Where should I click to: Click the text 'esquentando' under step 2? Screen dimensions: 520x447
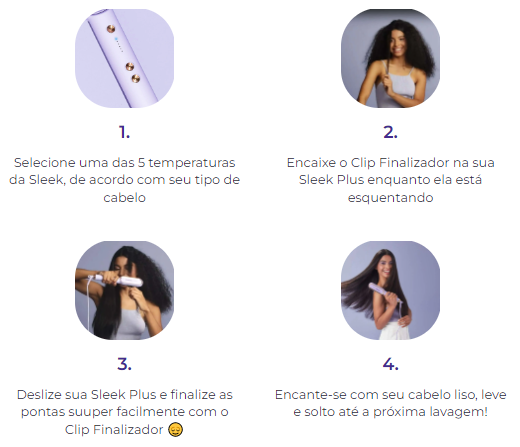click(x=390, y=198)
